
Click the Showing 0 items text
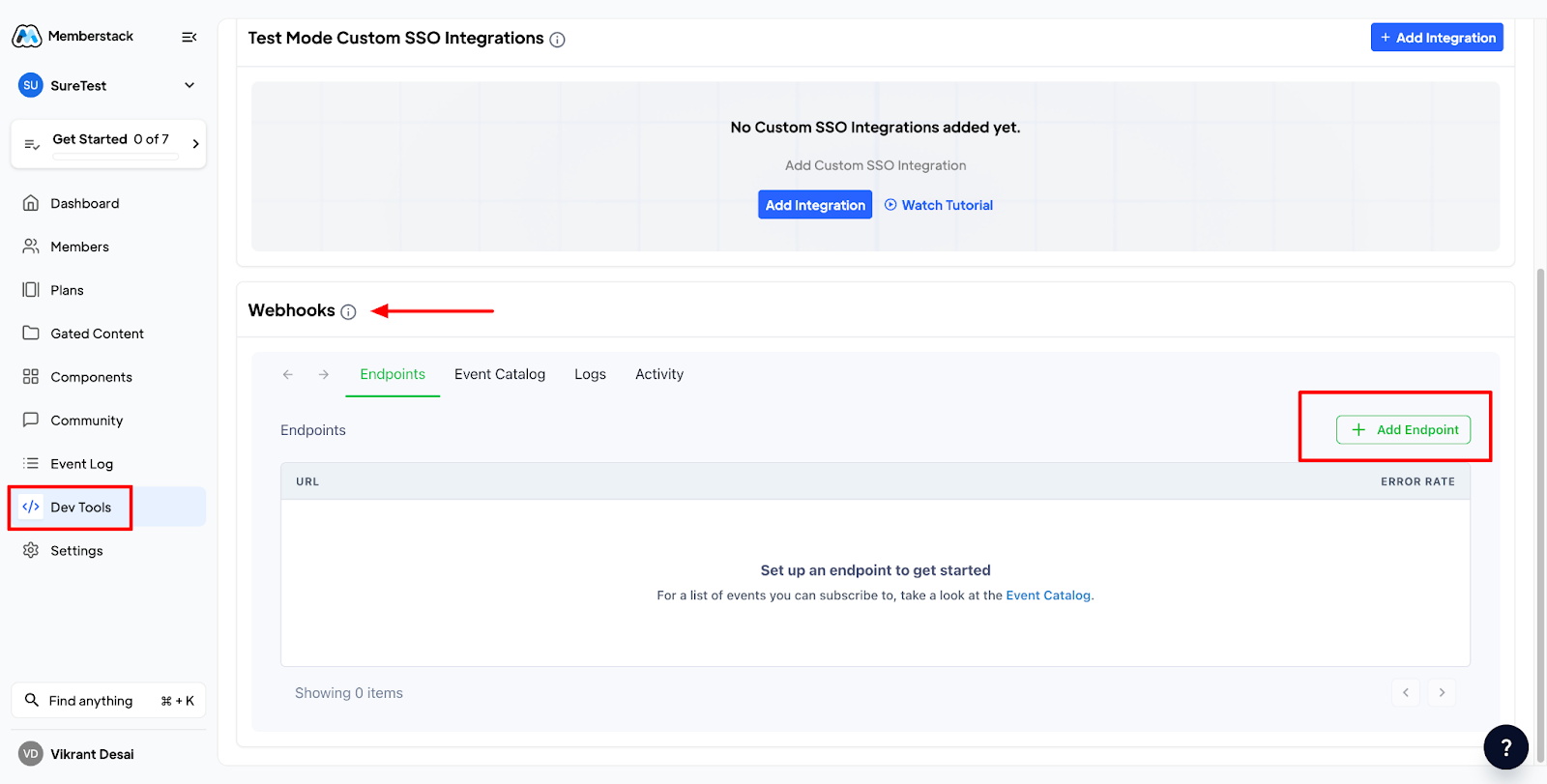pos(349,693)
